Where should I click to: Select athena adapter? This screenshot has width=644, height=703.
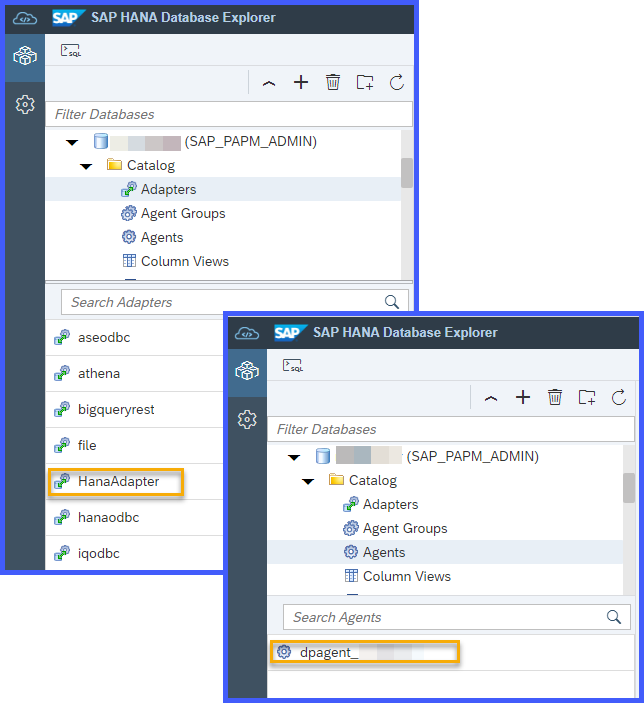pyautogui.click(x=135, y=373)
